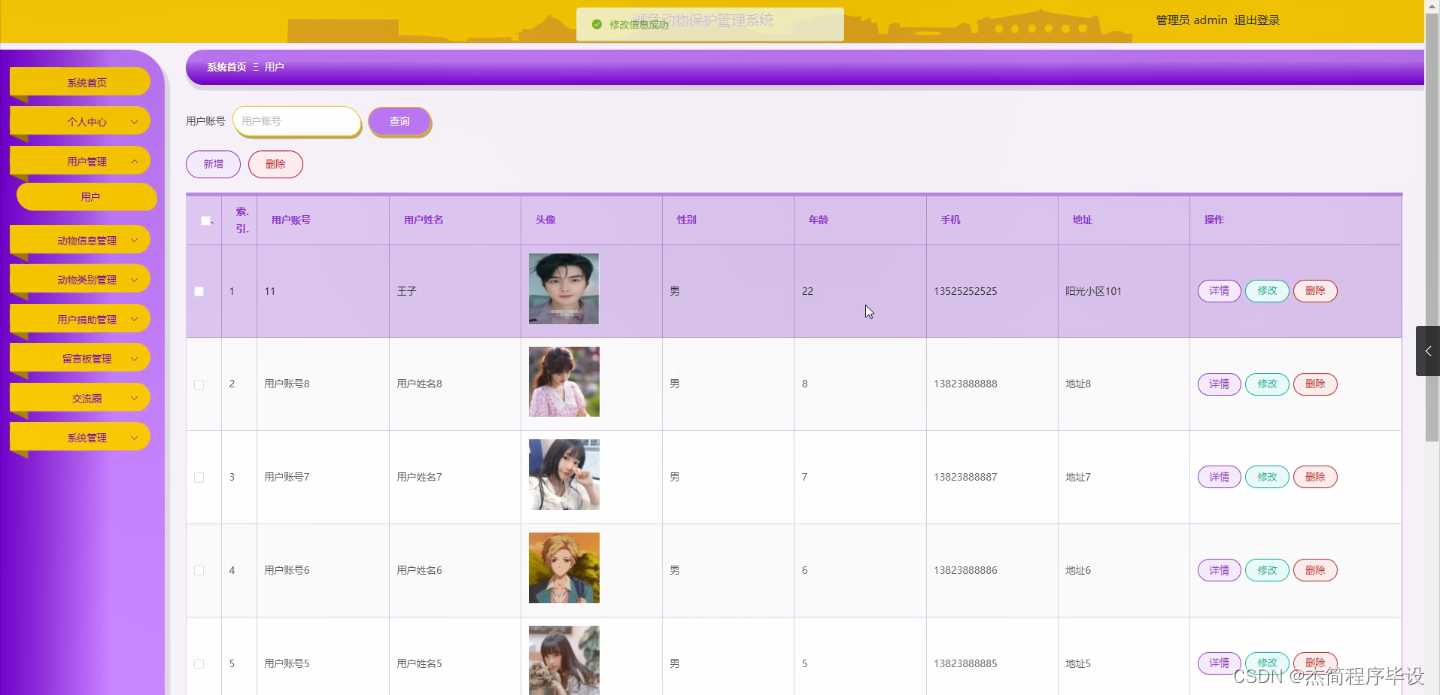Click phone number 13823888888
1440x695 pixels.
pyautogui.click(x=965, y=384)
